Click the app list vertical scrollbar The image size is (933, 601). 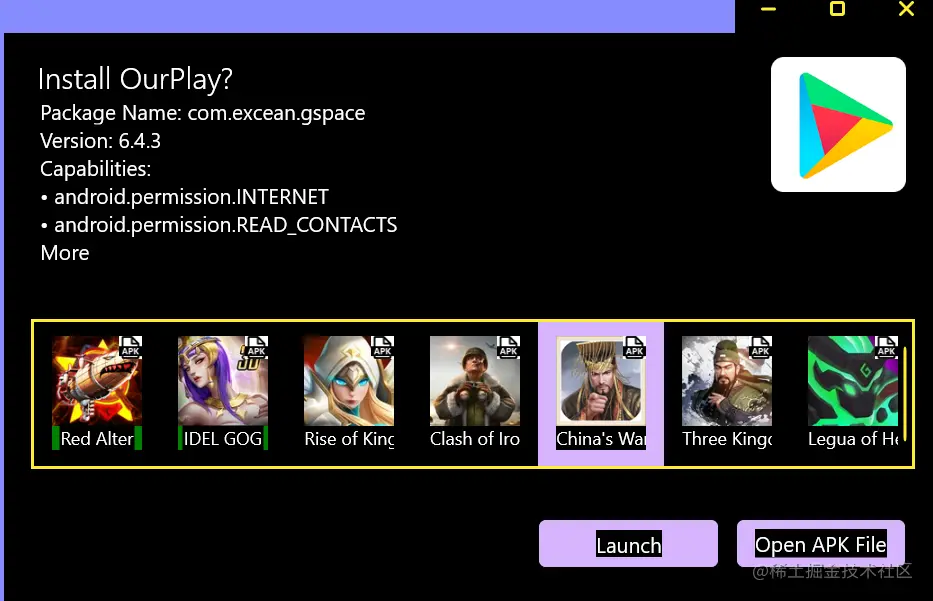pos(905,394)
